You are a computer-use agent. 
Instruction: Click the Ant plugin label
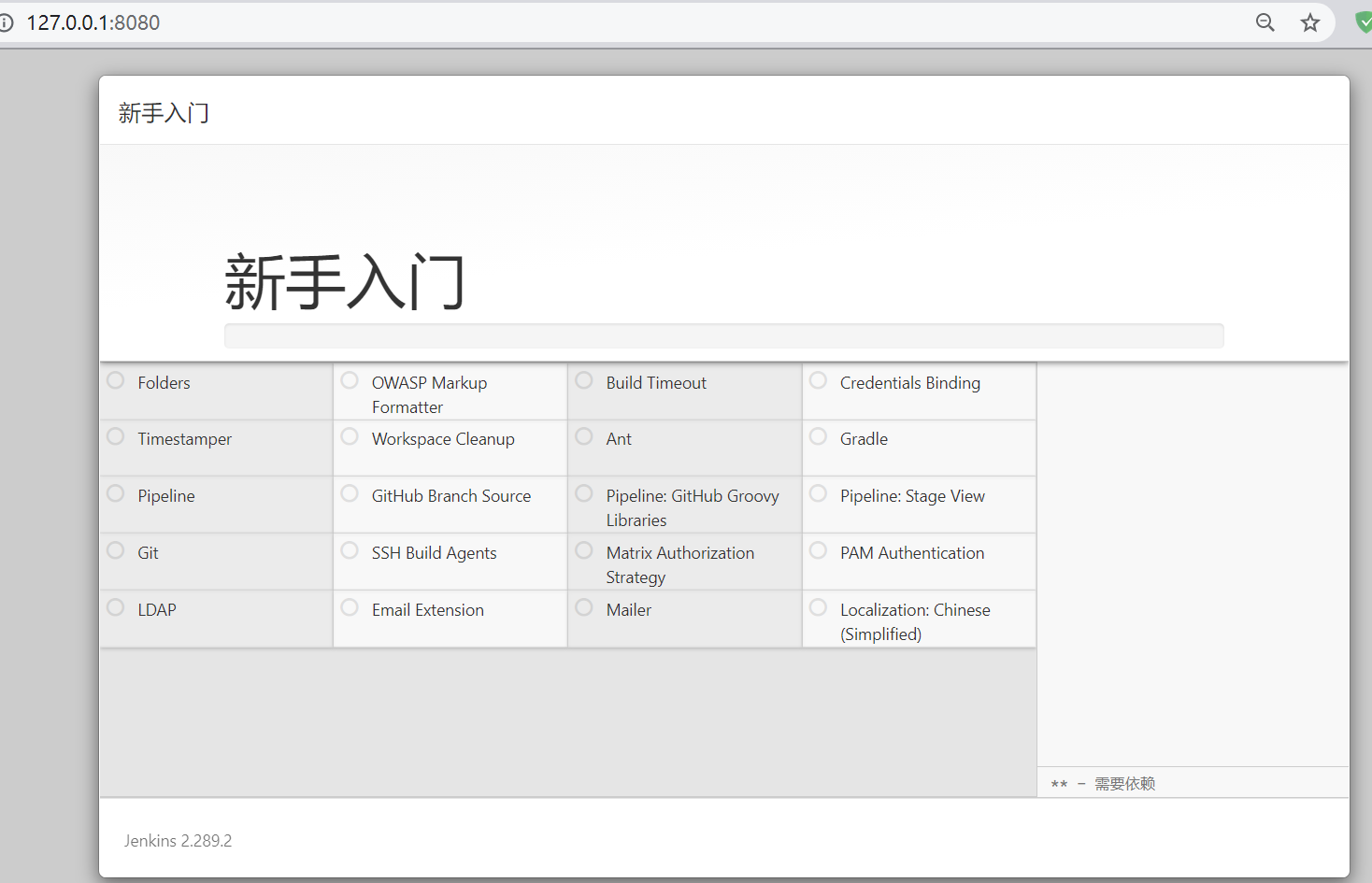(x=619, y=439)
